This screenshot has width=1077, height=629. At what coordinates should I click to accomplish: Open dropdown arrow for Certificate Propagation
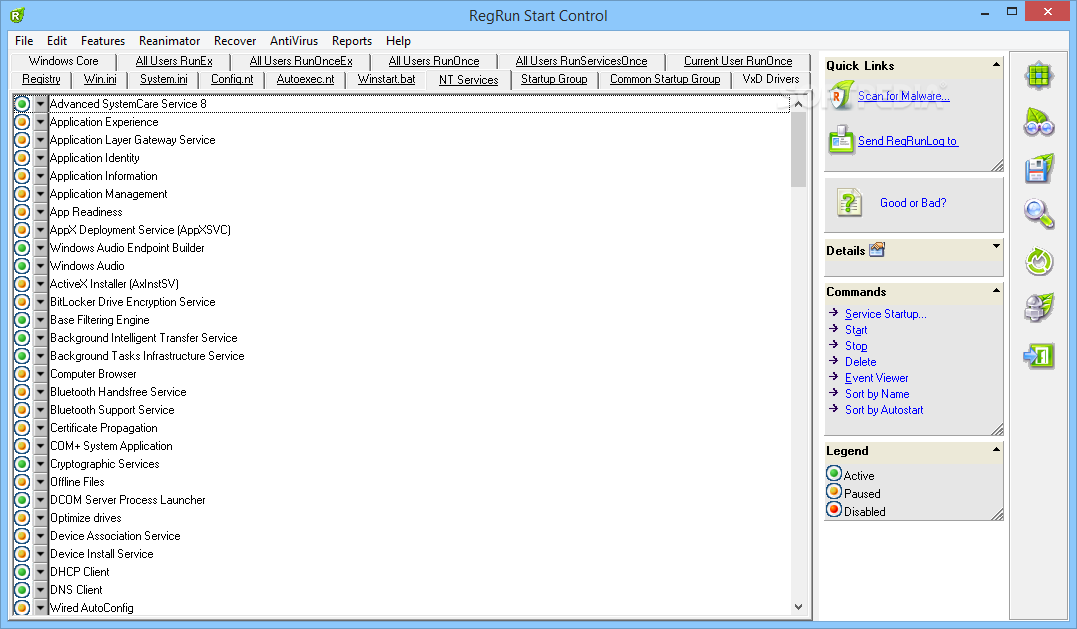[x=41, y=428]
